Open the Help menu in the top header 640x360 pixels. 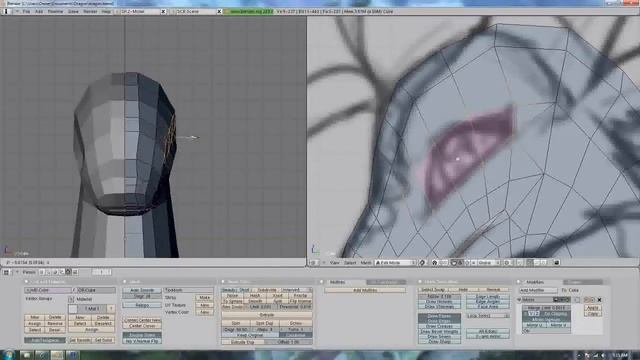pyautogui.click(x=106, y=11)
